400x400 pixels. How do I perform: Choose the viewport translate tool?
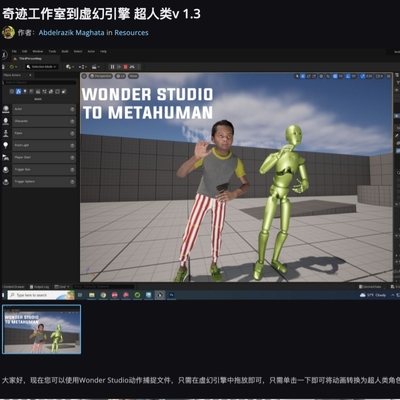tap(303, 76)
